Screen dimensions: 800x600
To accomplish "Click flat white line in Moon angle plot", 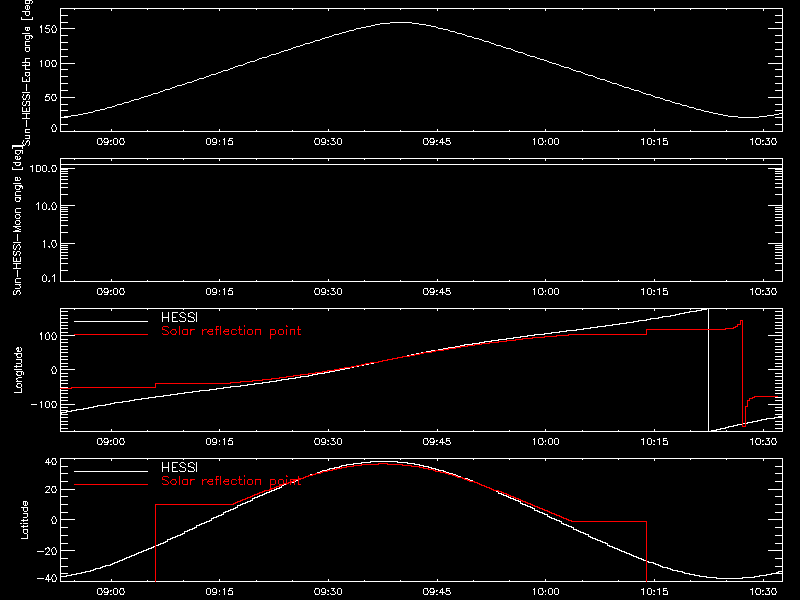I will pos(421,165).
